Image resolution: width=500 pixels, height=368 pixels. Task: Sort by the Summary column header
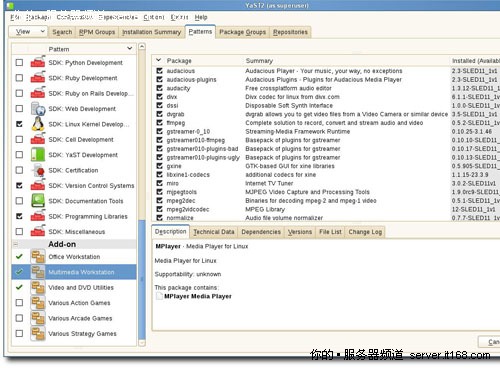tap(346, 61)
